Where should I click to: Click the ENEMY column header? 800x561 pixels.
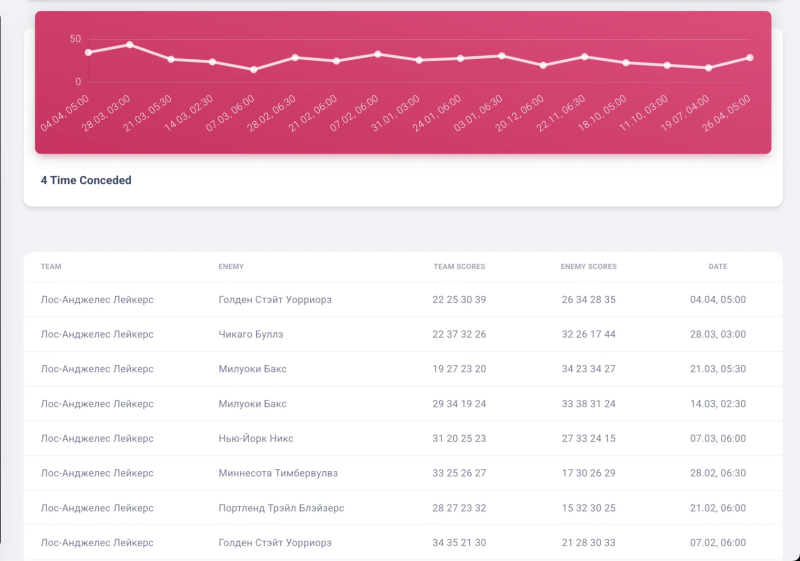pyautogui.click(x=231, y=267)
